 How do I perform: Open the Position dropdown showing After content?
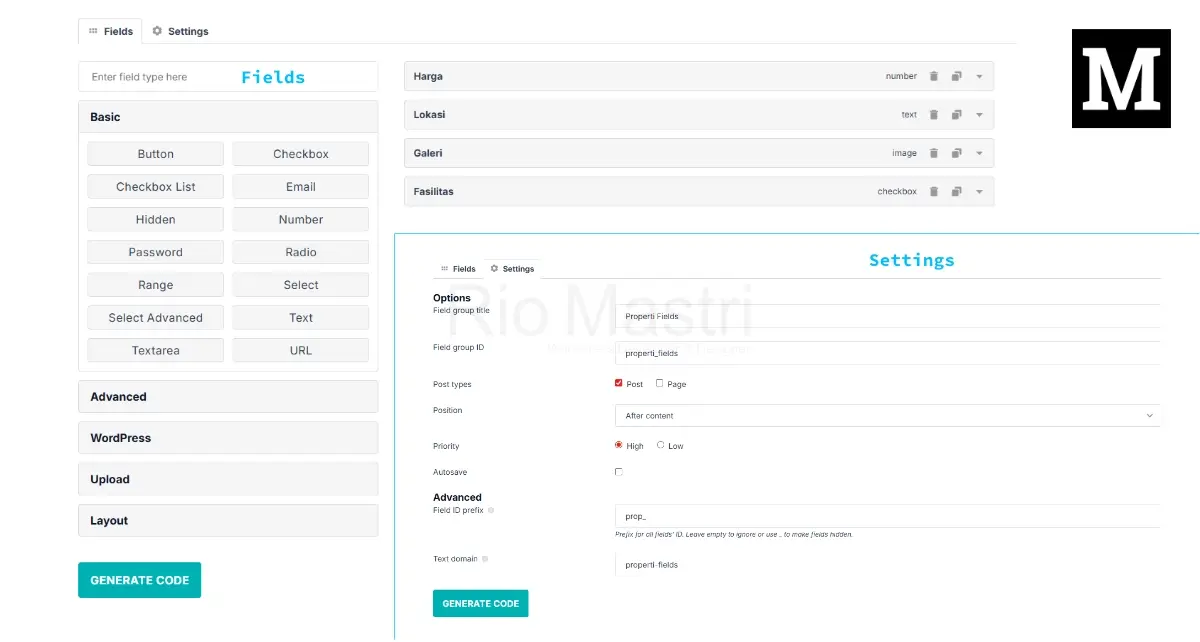(888, 415)
